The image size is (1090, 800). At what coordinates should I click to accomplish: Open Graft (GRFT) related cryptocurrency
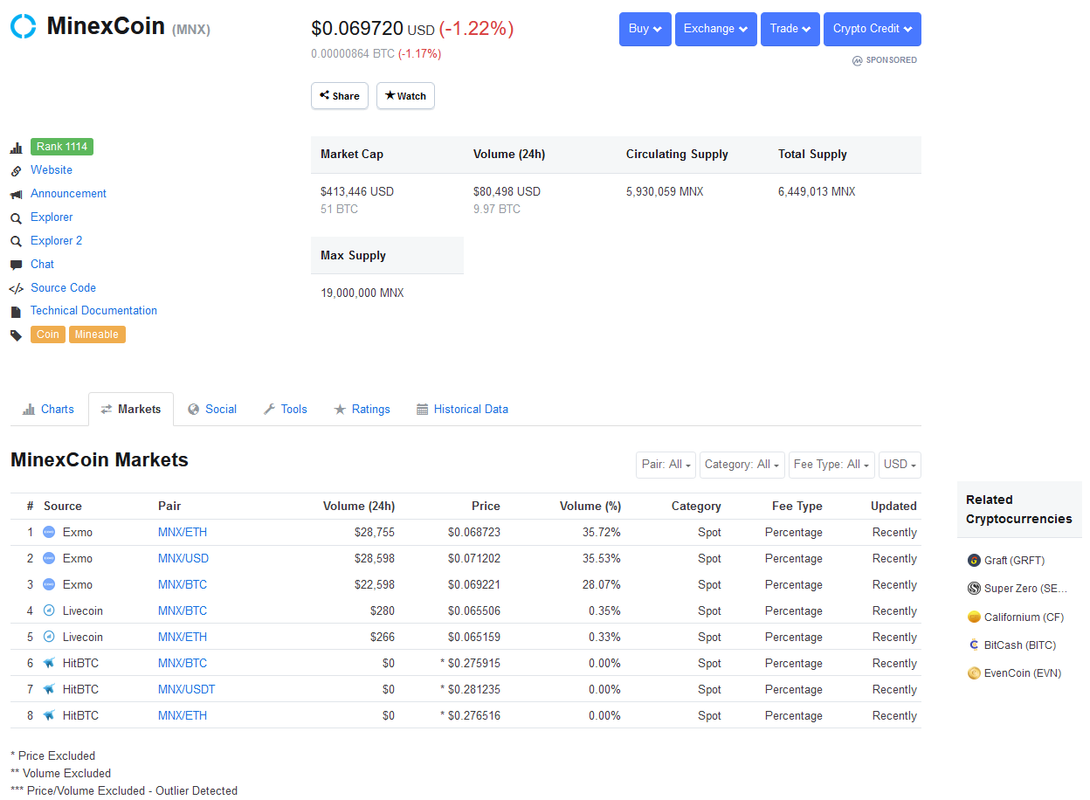(1014, 561)
